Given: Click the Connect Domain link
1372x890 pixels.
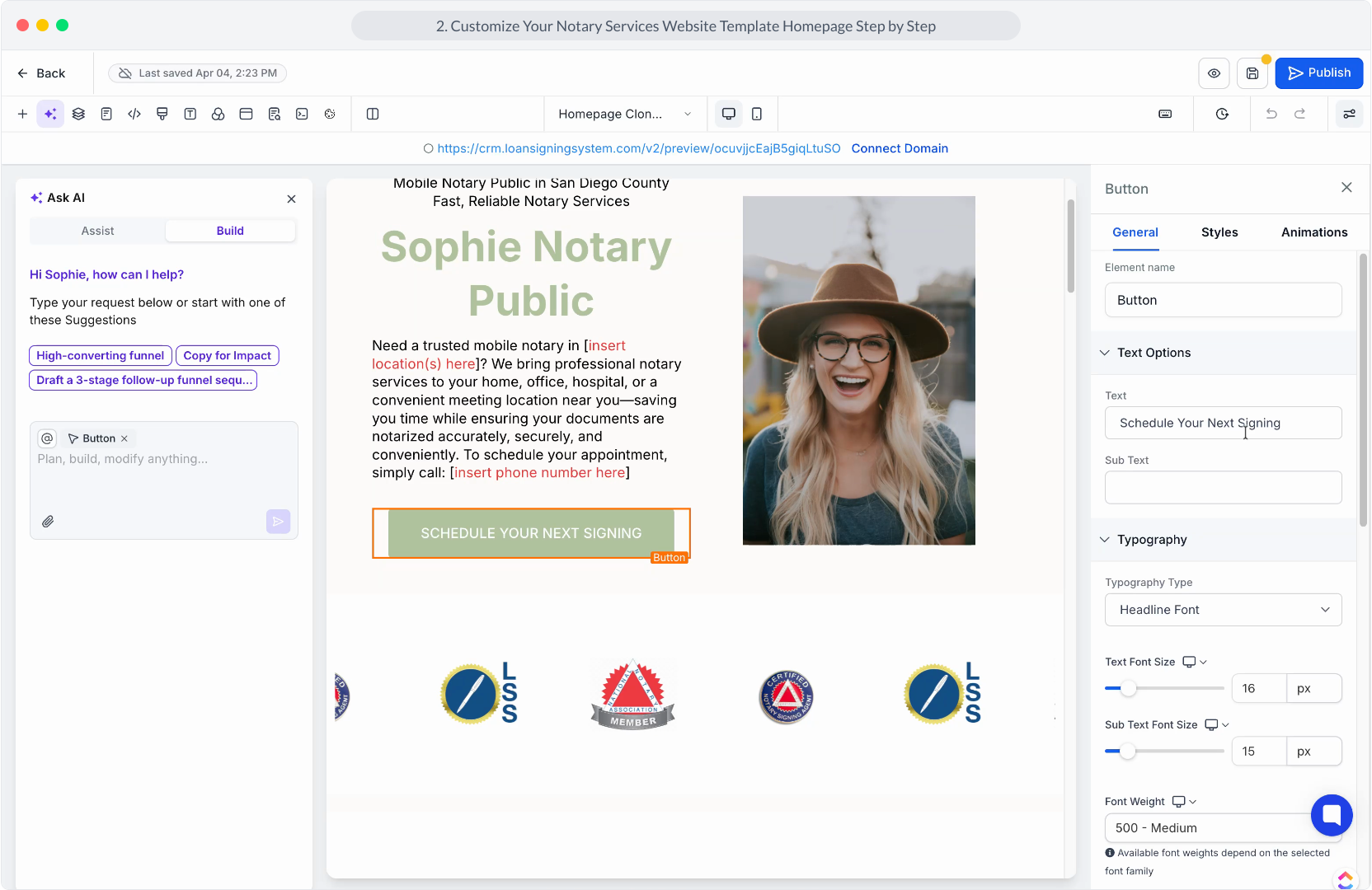Looking at the screenshot, I should click(900, 148).
